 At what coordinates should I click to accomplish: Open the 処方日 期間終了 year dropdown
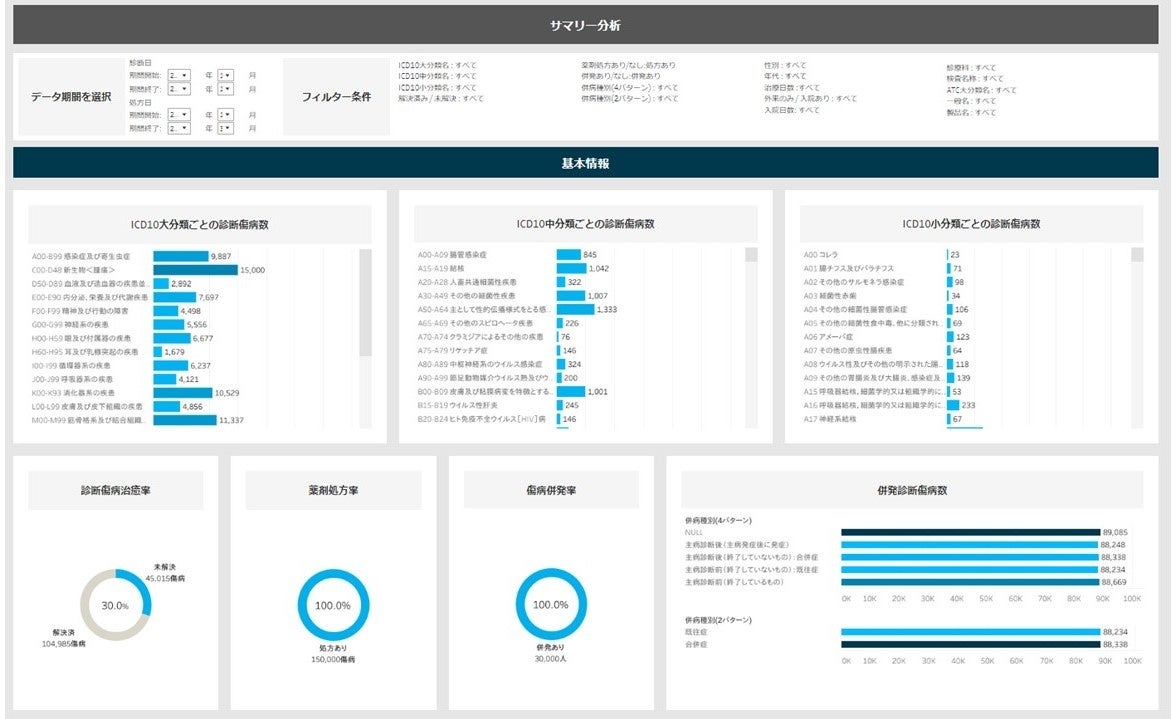180,127
